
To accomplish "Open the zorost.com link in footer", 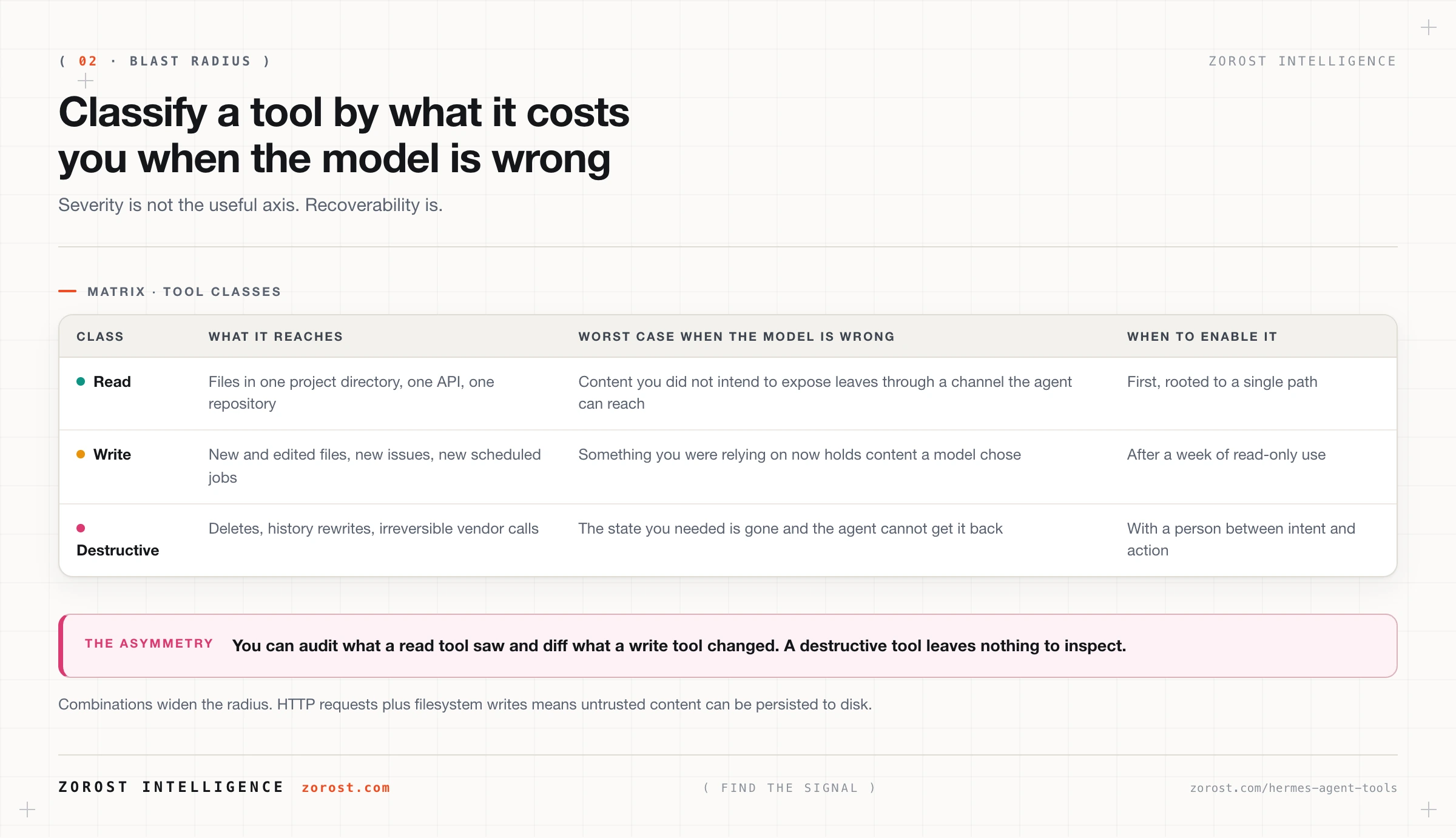I will [346, 788].
